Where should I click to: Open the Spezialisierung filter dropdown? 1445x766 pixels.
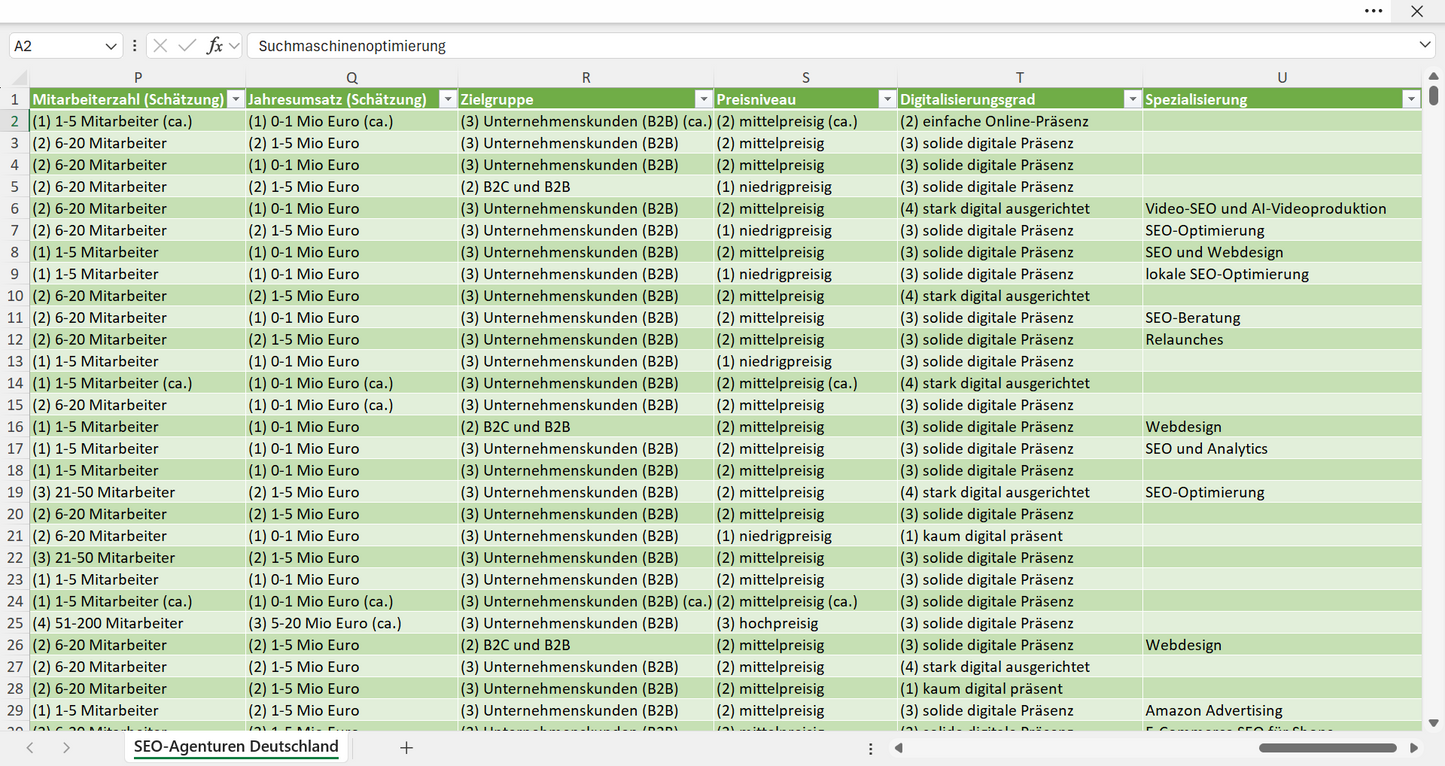tap(1411, 99)
